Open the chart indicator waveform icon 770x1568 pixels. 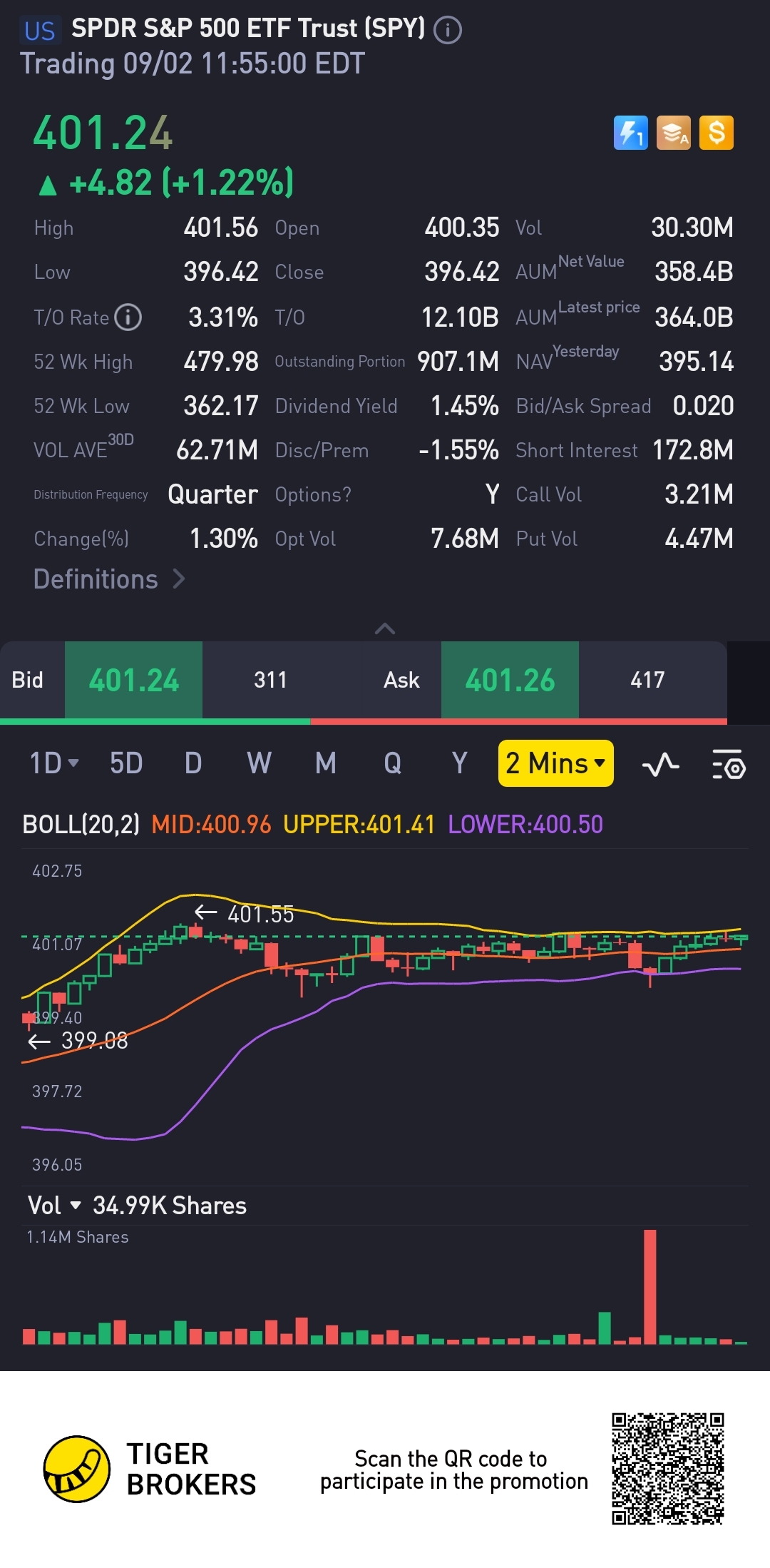pos(661,765)
